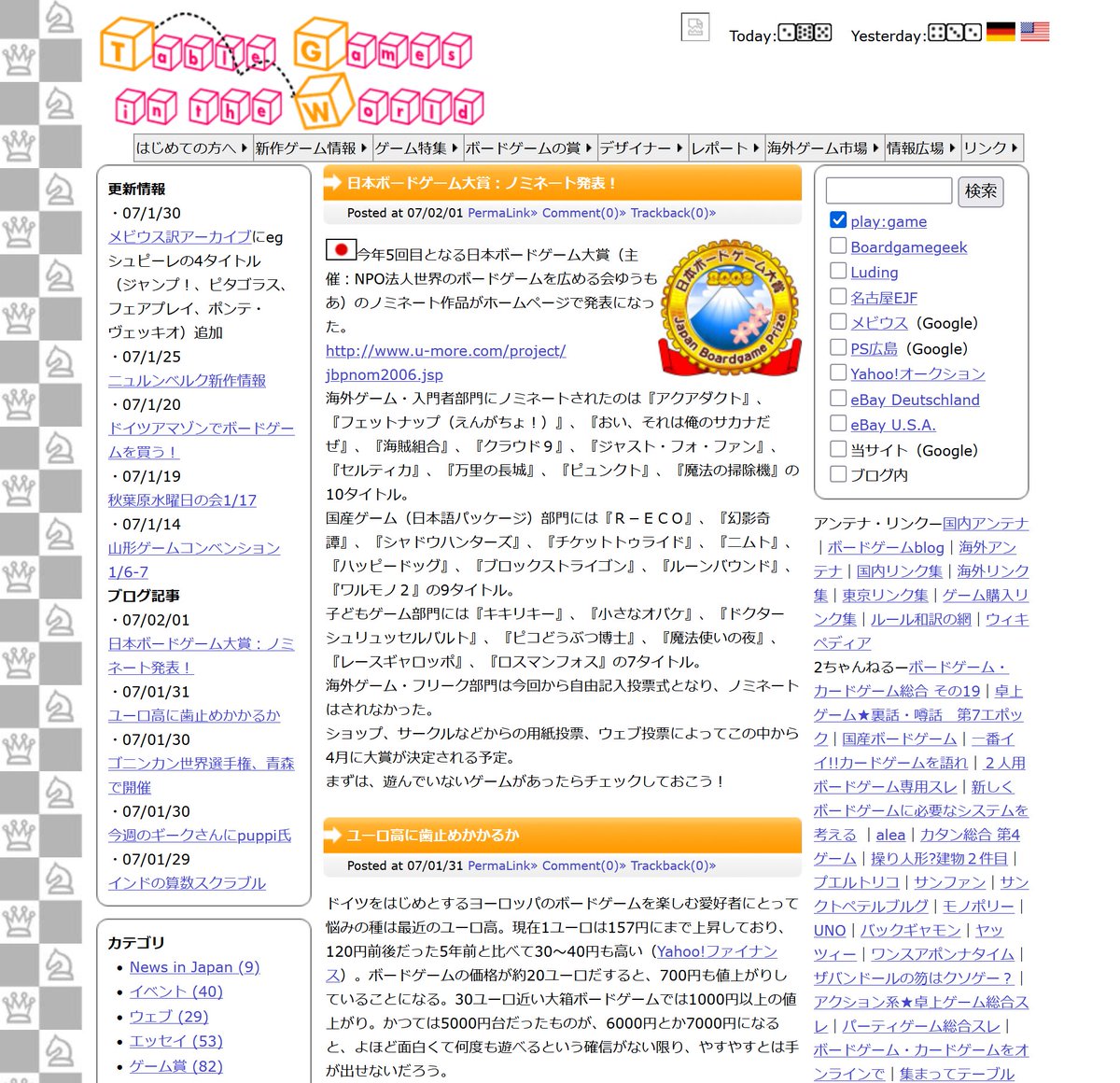Open the モノポリー link
1120x1083 pixels.
click(978, 906)
